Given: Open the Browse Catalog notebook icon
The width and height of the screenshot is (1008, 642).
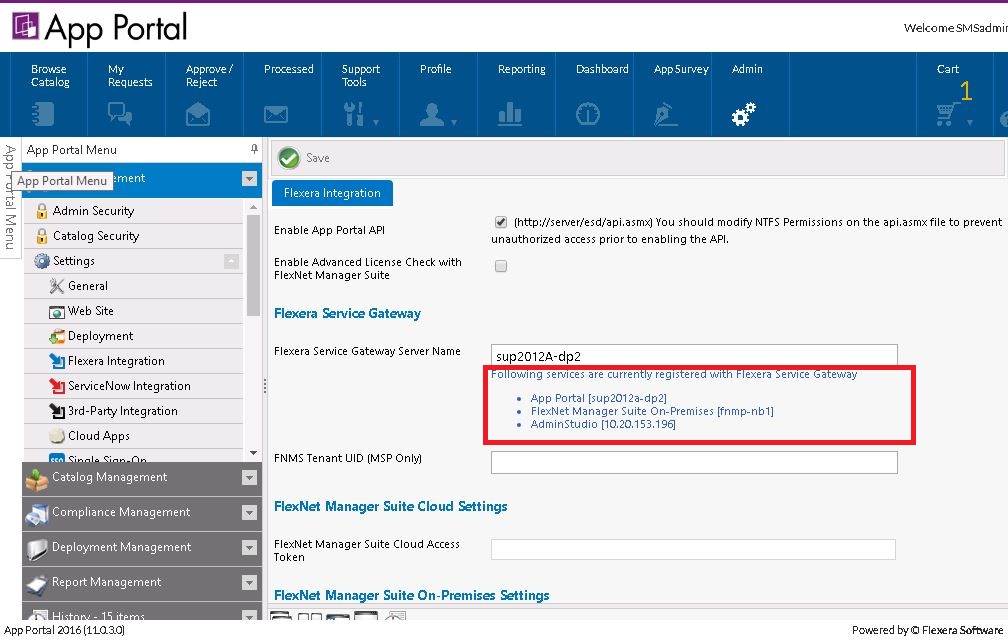Looking at the screenshot, I should [x=43, y=114].
